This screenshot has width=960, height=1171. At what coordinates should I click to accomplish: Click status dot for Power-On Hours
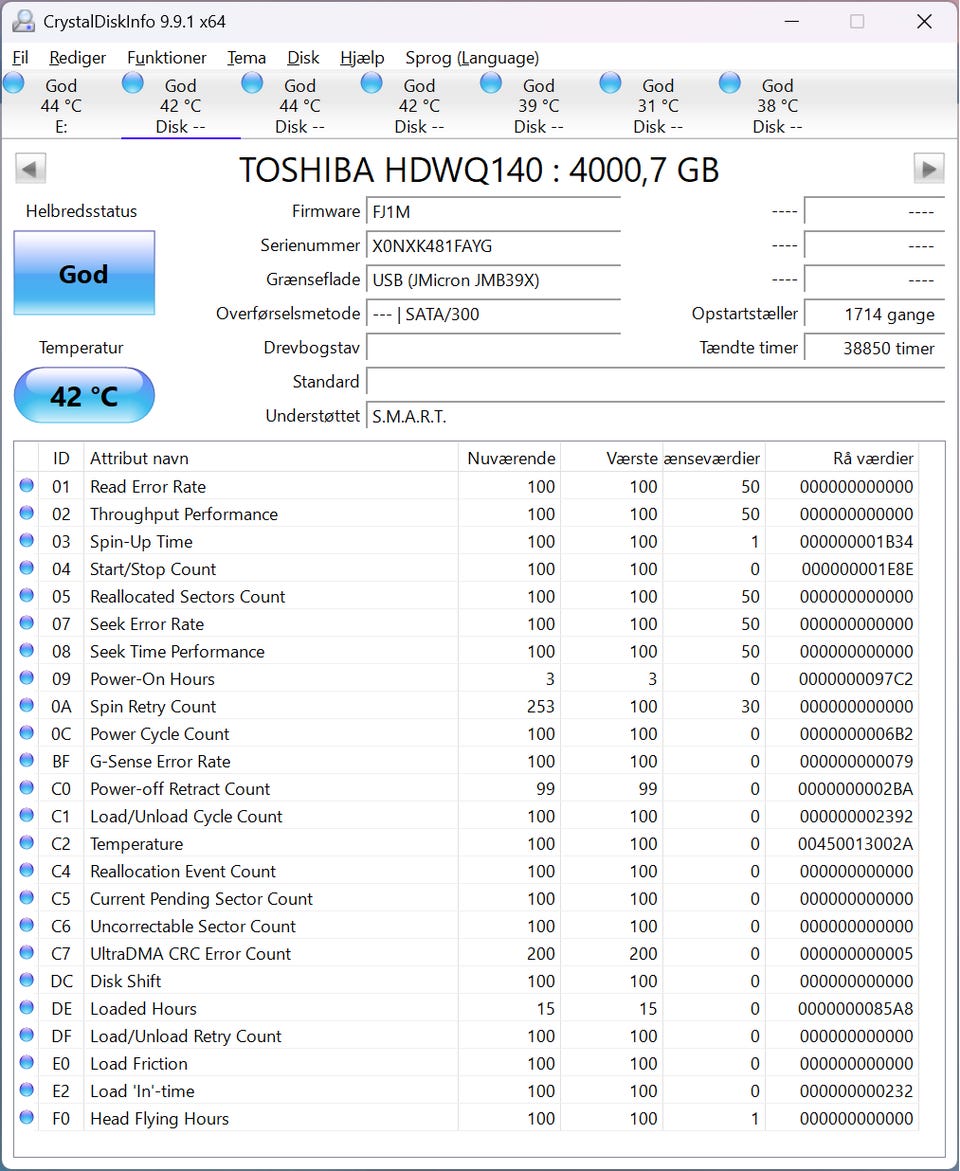coord(27,678)
